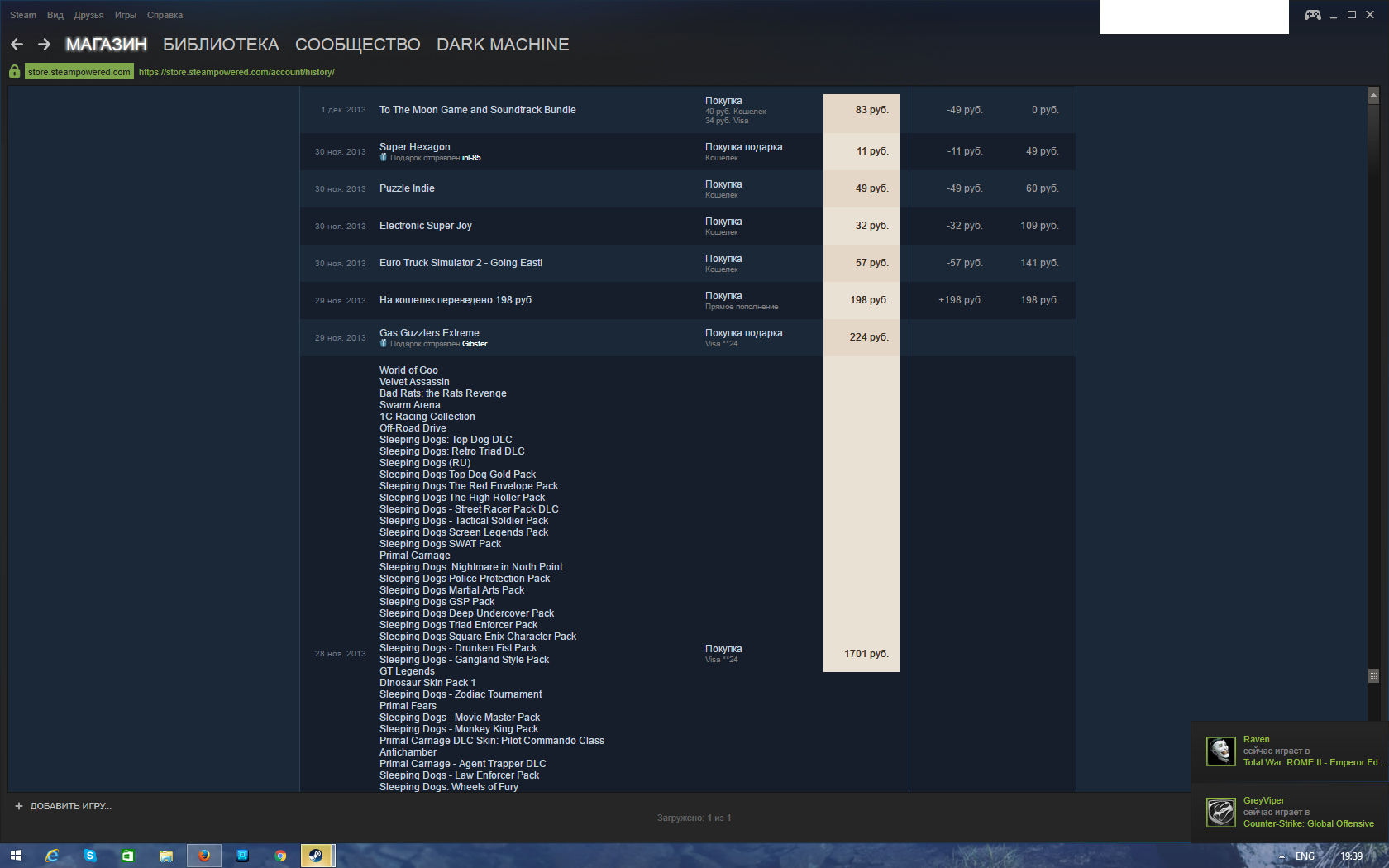The width and height of the screenshot is (1389, 868).
Task: Click the account history URL text
Action: tap(236, 72)
